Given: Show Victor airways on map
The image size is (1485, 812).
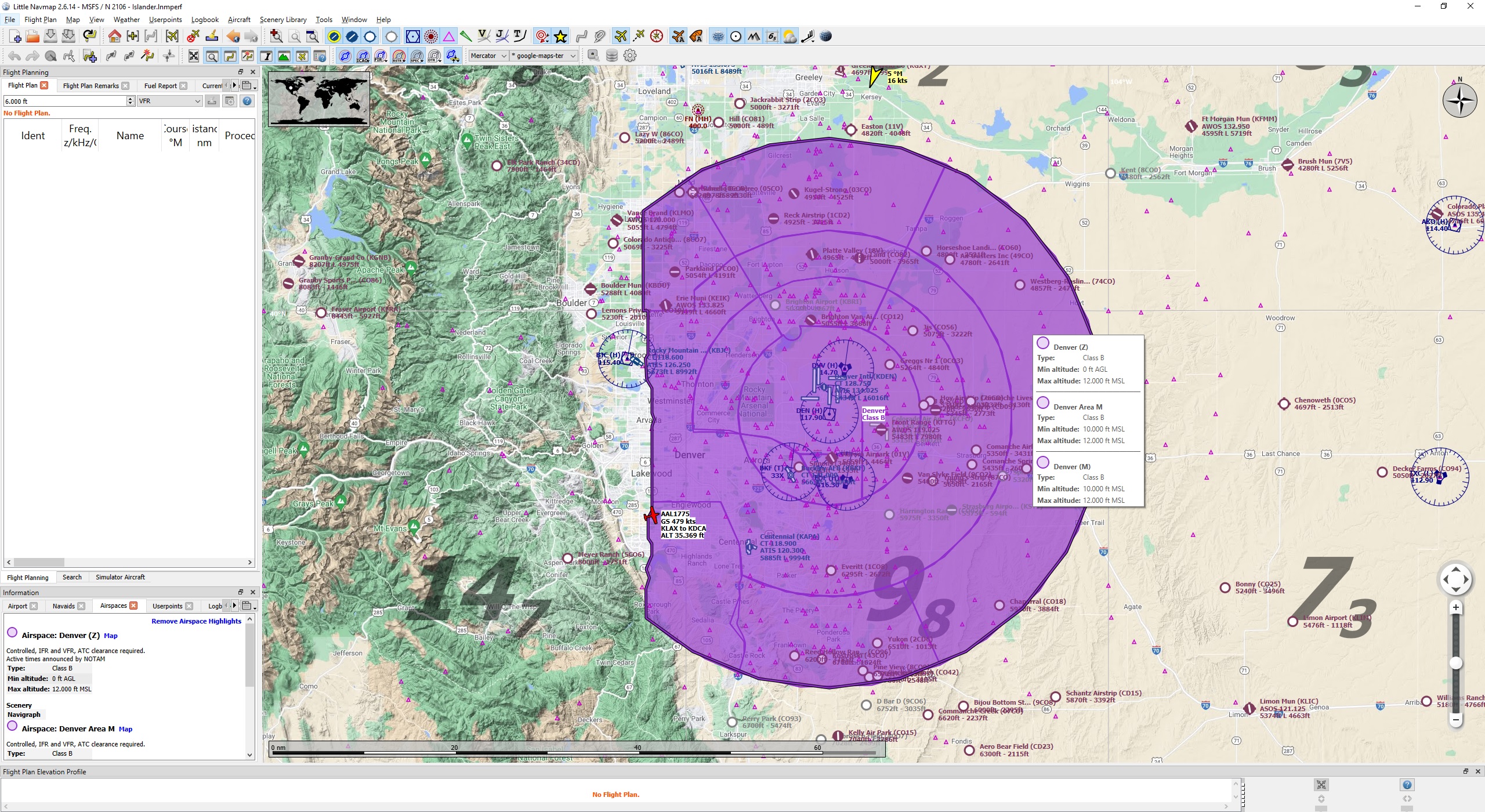Looking at the screenshot, I should point(484,37).
